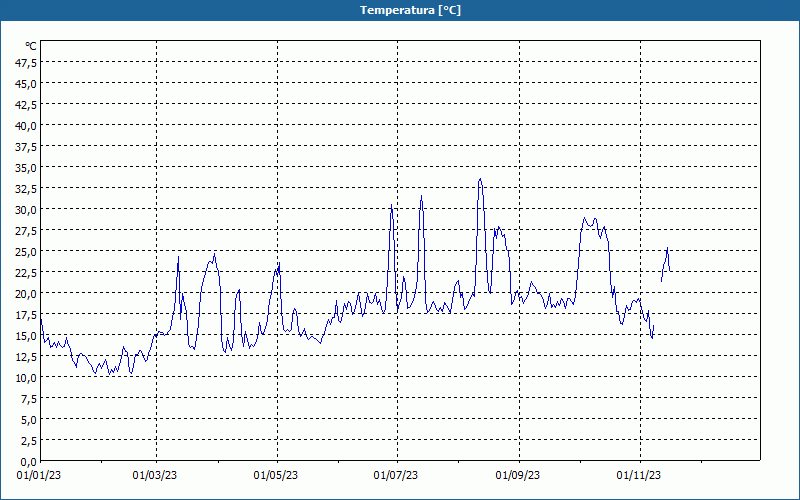Click the 15,0 y-axis label
This screenshot has width=800, height=500.
click(27, 336)
